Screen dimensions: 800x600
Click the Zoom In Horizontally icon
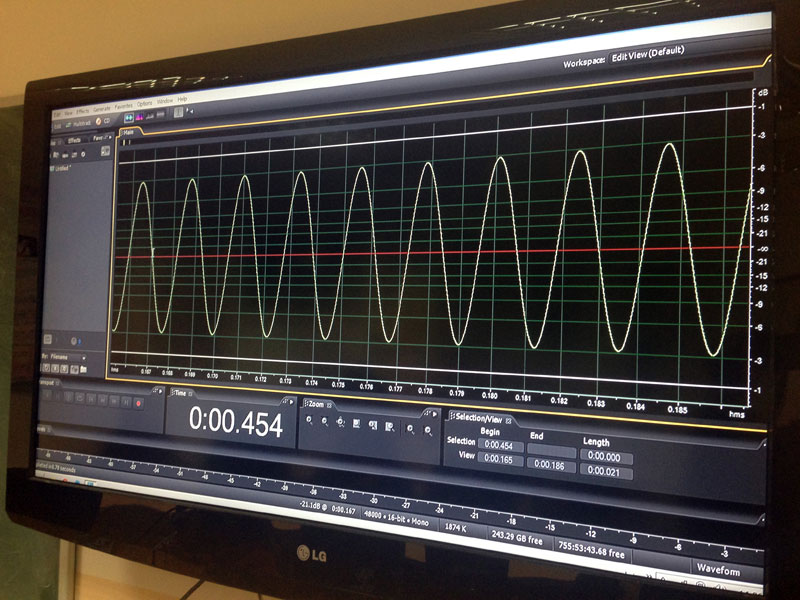[x=309, y=420]
